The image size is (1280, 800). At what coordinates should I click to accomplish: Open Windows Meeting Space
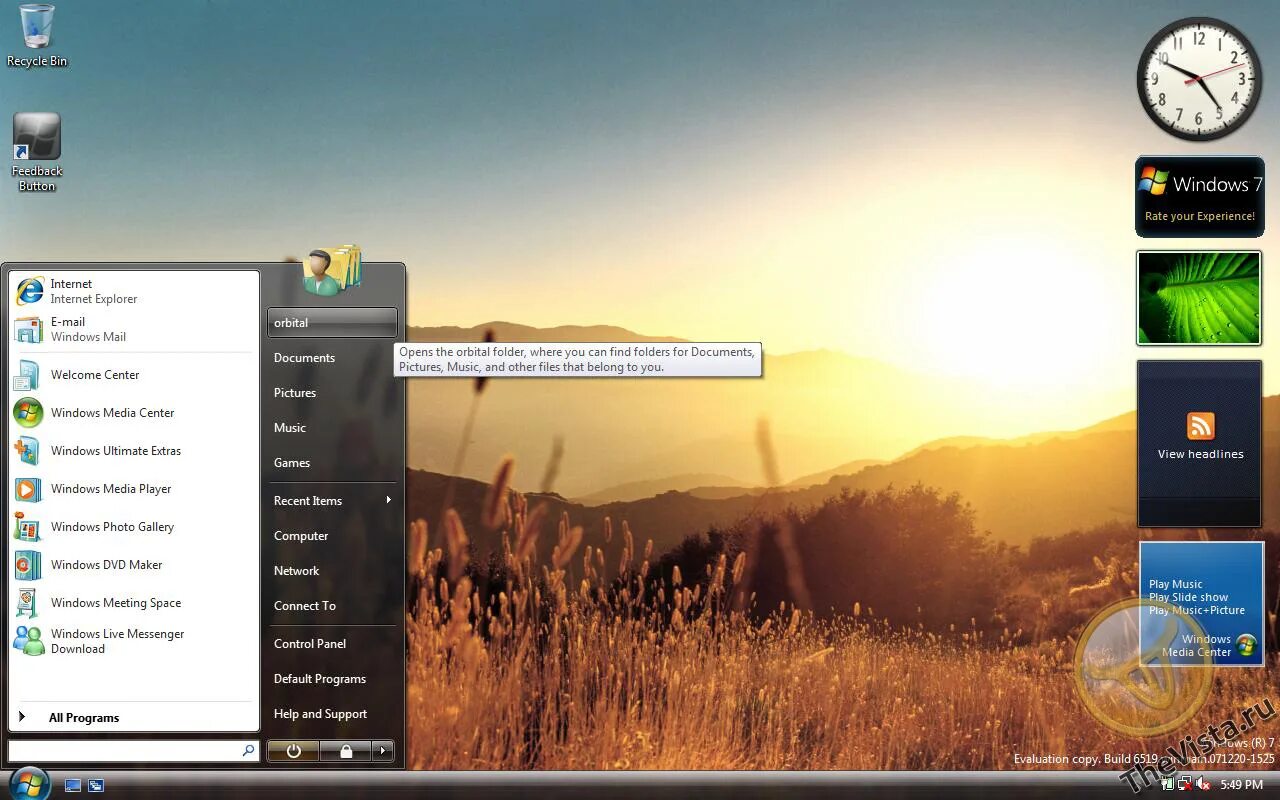pyautogui.click(x=134, y=603)
